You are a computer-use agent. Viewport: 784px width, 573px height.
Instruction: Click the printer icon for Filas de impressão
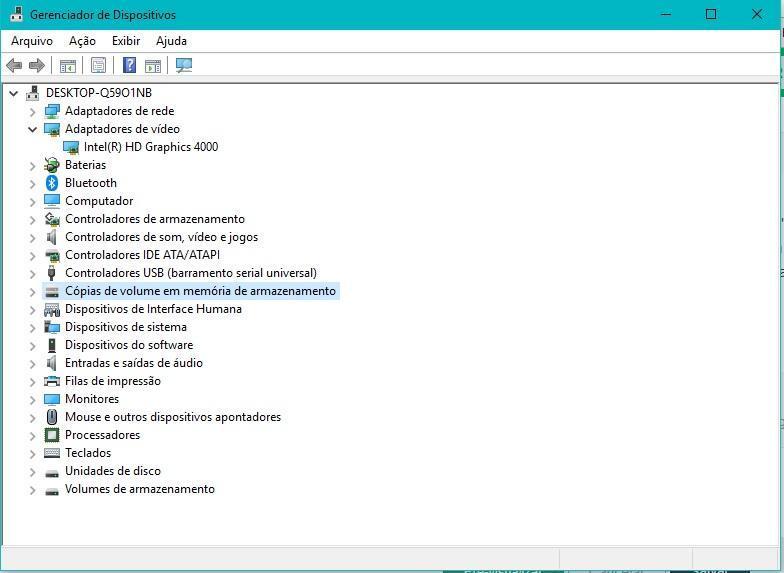52,381
